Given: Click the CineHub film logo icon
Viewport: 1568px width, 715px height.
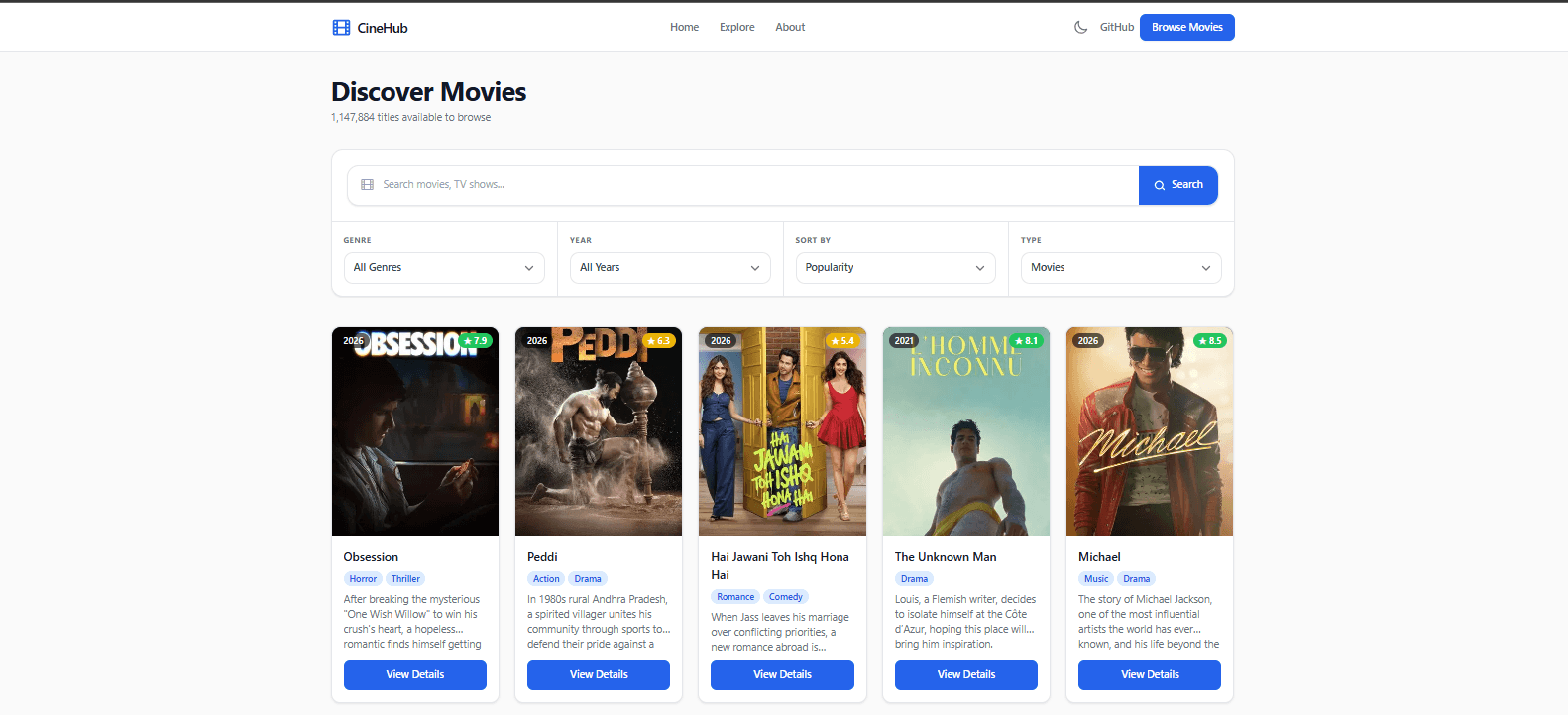Looking at the screenshot, I should 341,28.
